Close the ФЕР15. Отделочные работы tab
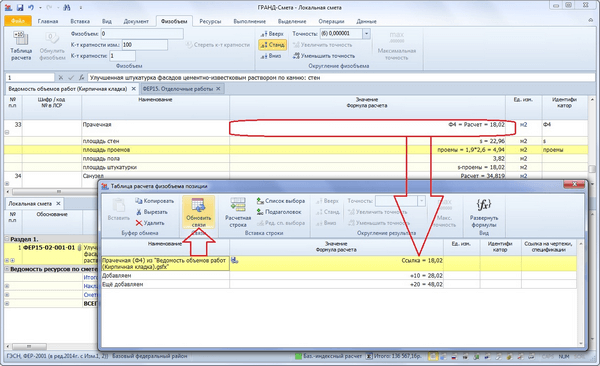Screen dimensions: 600x366 [x=218, y=89]
